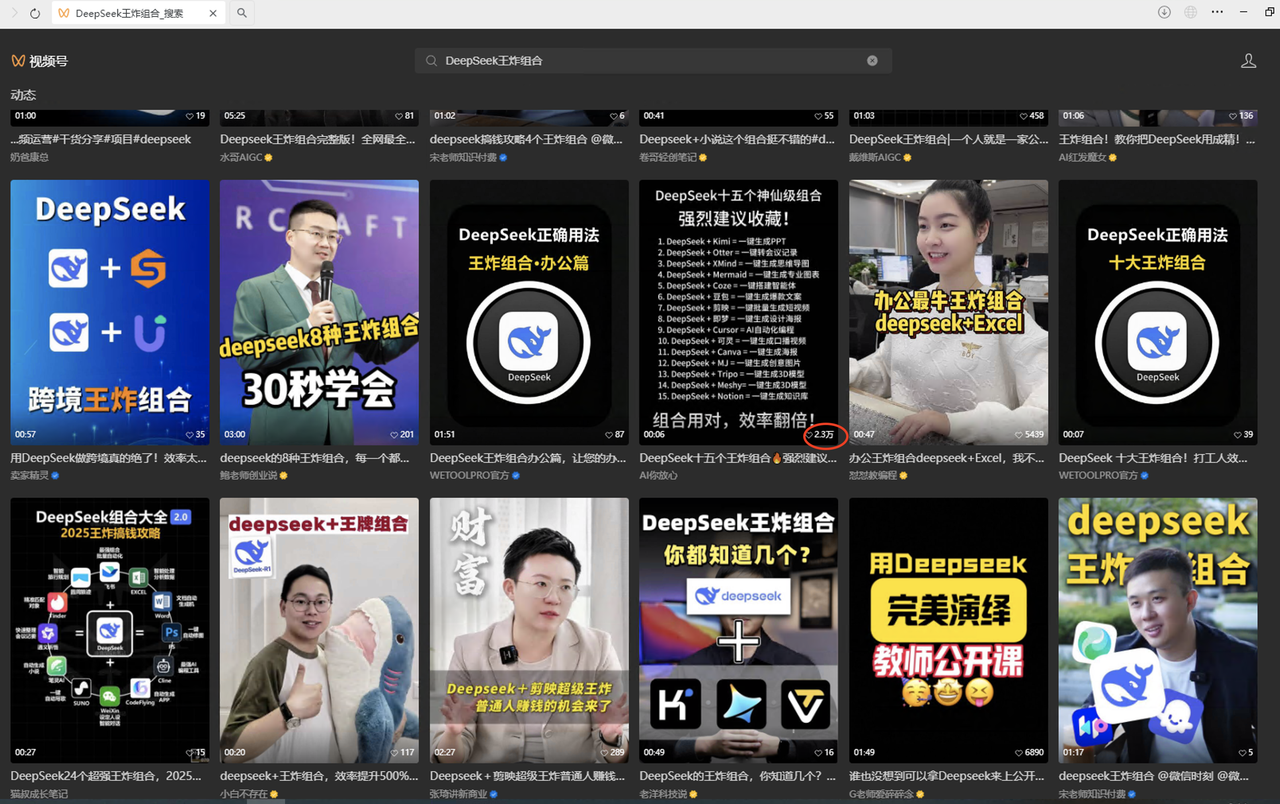Visit the 鲍老师创业说 channel
Viewport: 1280px width, 804px height.
pos(249,475)
